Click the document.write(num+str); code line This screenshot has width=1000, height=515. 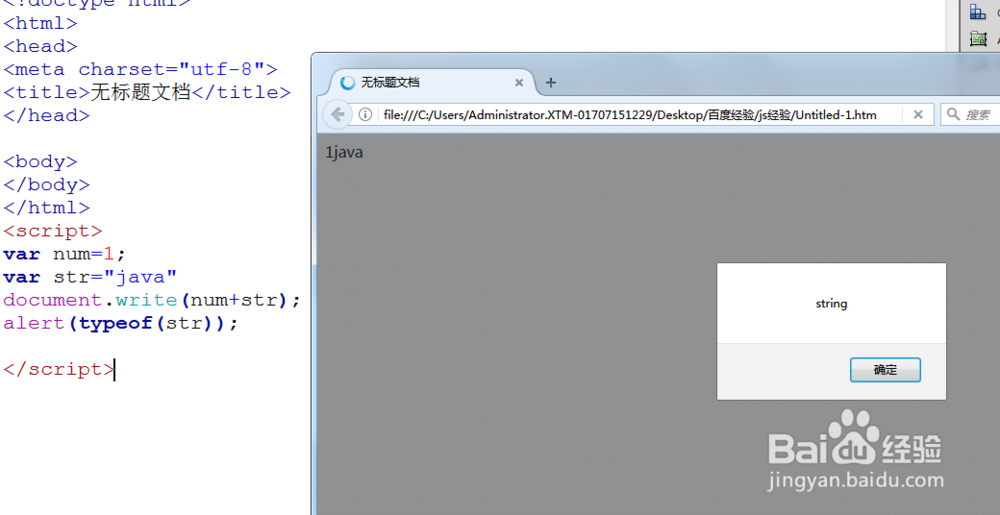point(152,300)
